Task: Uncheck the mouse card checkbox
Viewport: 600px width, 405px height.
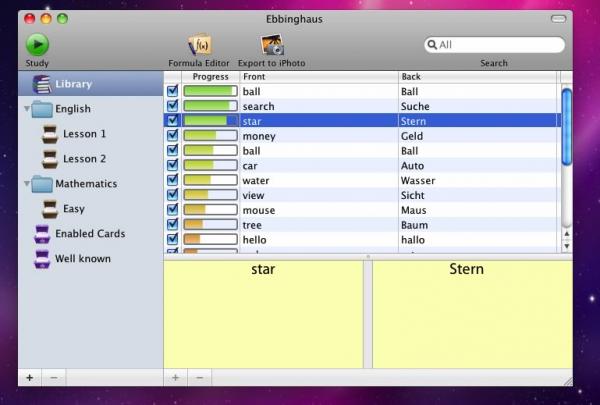Action: pyautogui.click(x=173, y=210)
